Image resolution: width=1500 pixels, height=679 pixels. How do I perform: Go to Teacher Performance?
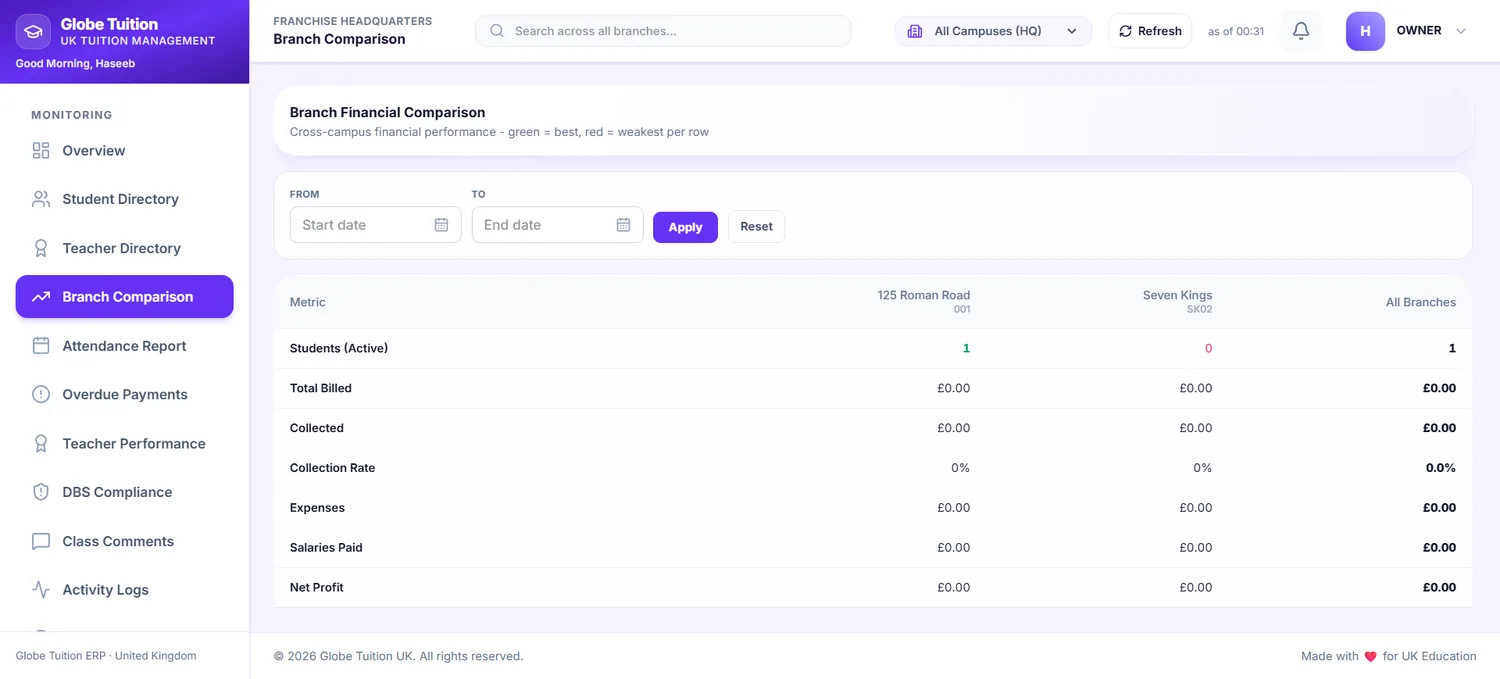pos(125,443)
